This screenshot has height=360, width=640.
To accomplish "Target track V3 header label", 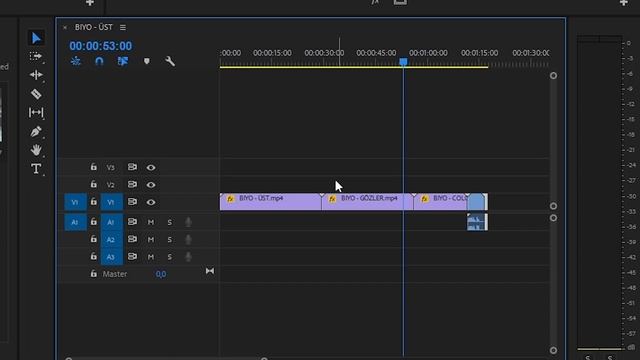I will pos(111,167).
